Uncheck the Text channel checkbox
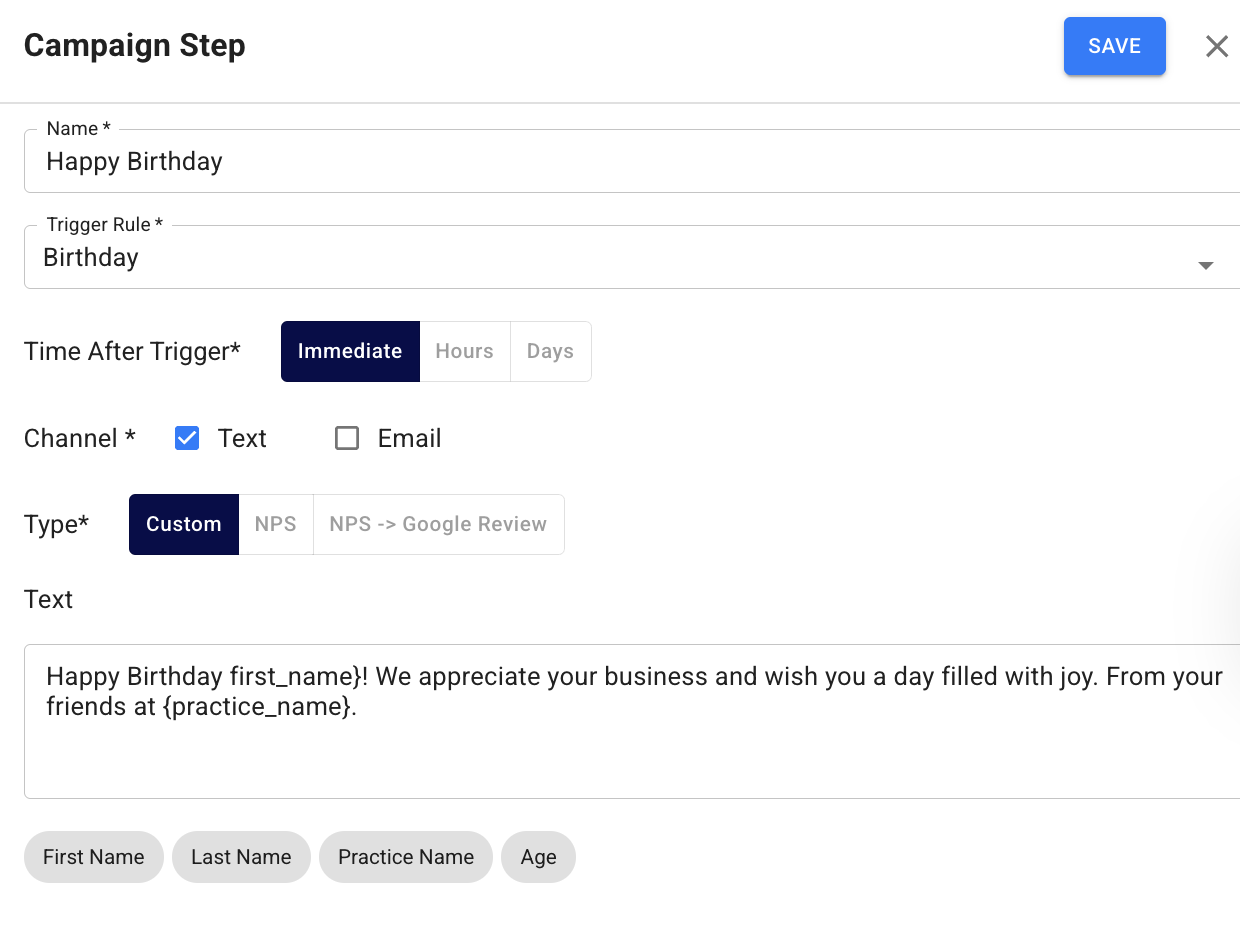The width and height of the screenshot is (1240, 938). pos(187,438)
